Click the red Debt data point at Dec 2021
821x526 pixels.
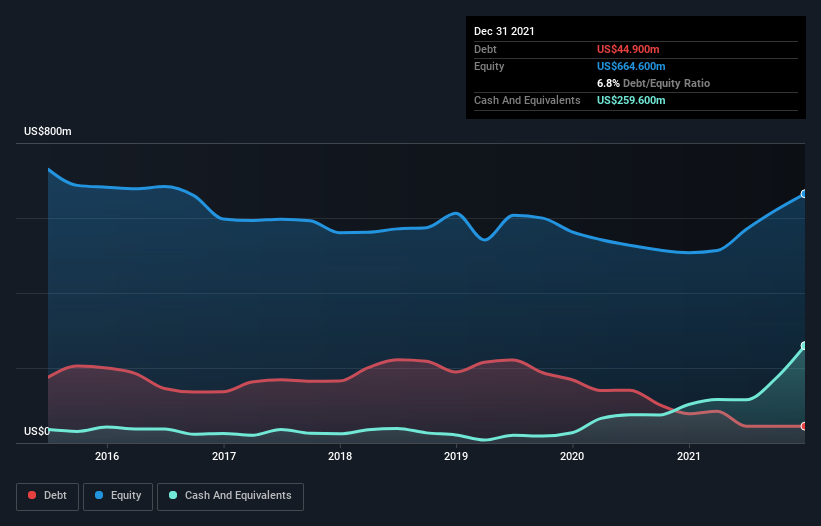point(804,427)
